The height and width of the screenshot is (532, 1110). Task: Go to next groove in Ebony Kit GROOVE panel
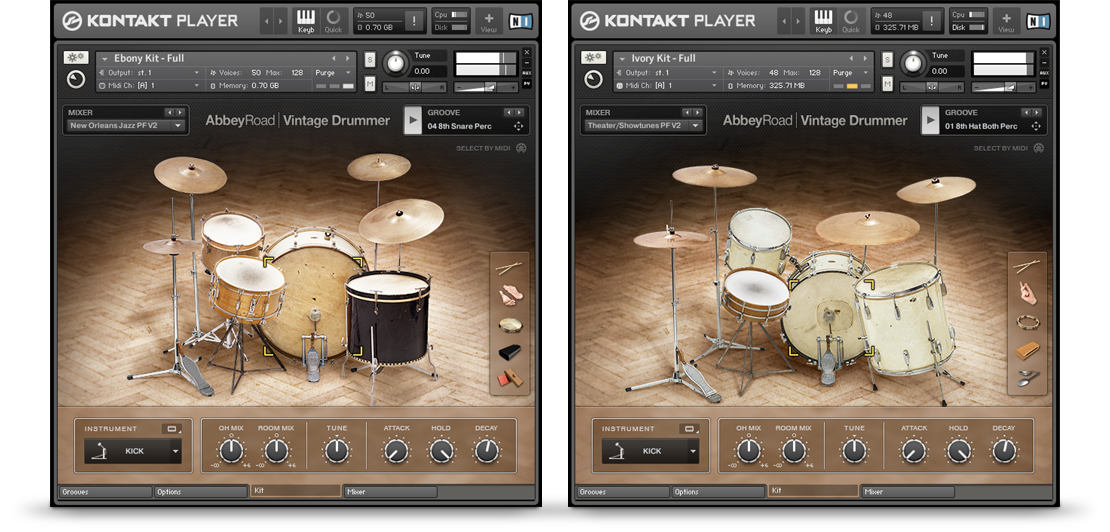click(x=520, y=112)
